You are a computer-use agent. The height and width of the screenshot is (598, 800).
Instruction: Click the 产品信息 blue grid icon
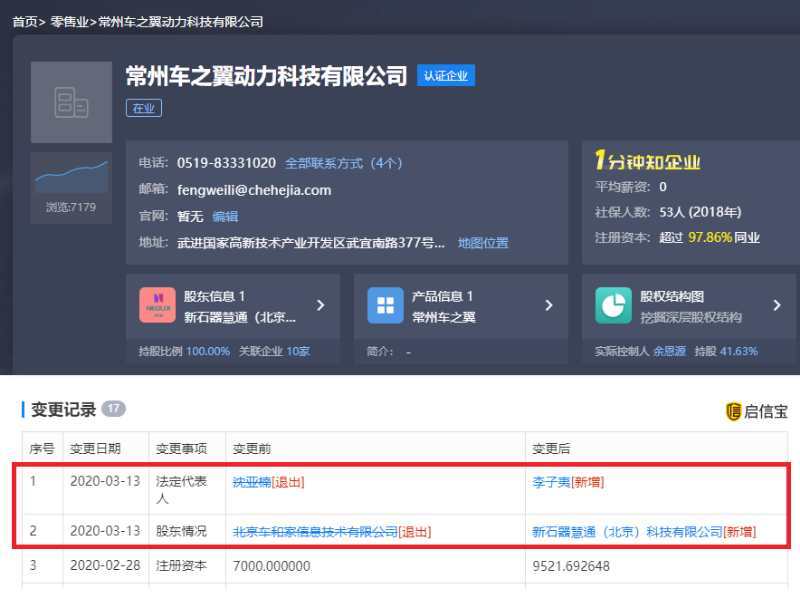(385, 305)
